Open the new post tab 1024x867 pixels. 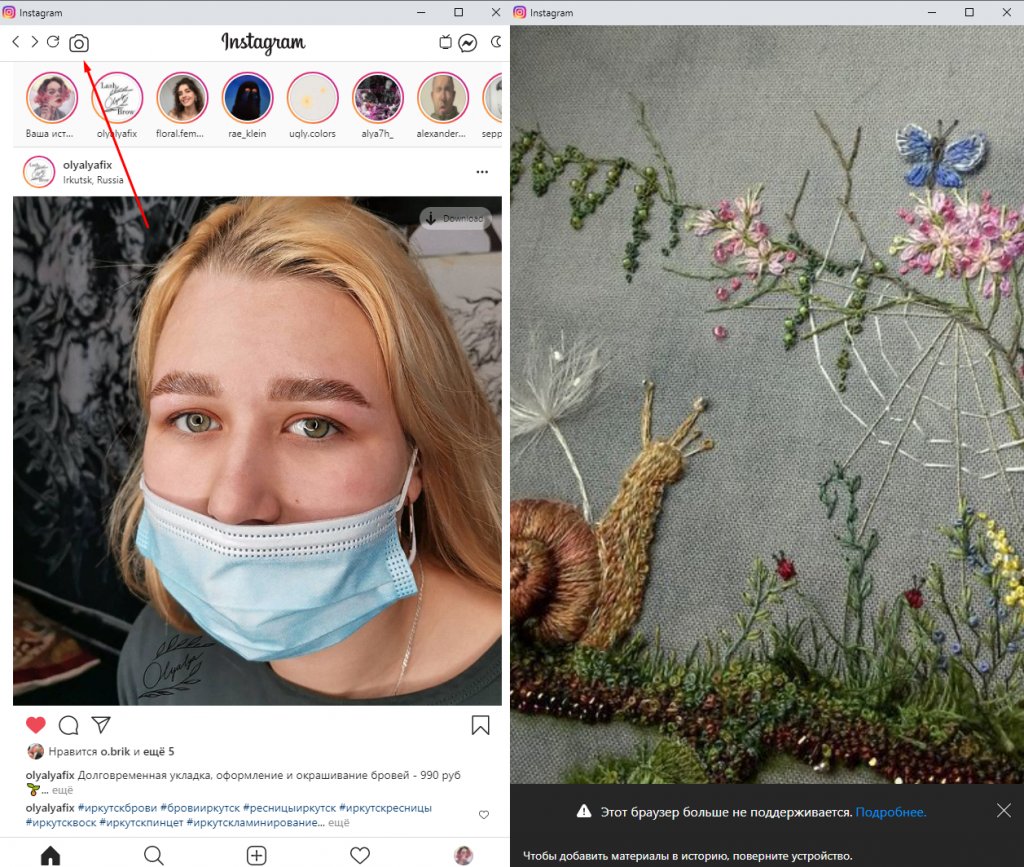[257, 855]
